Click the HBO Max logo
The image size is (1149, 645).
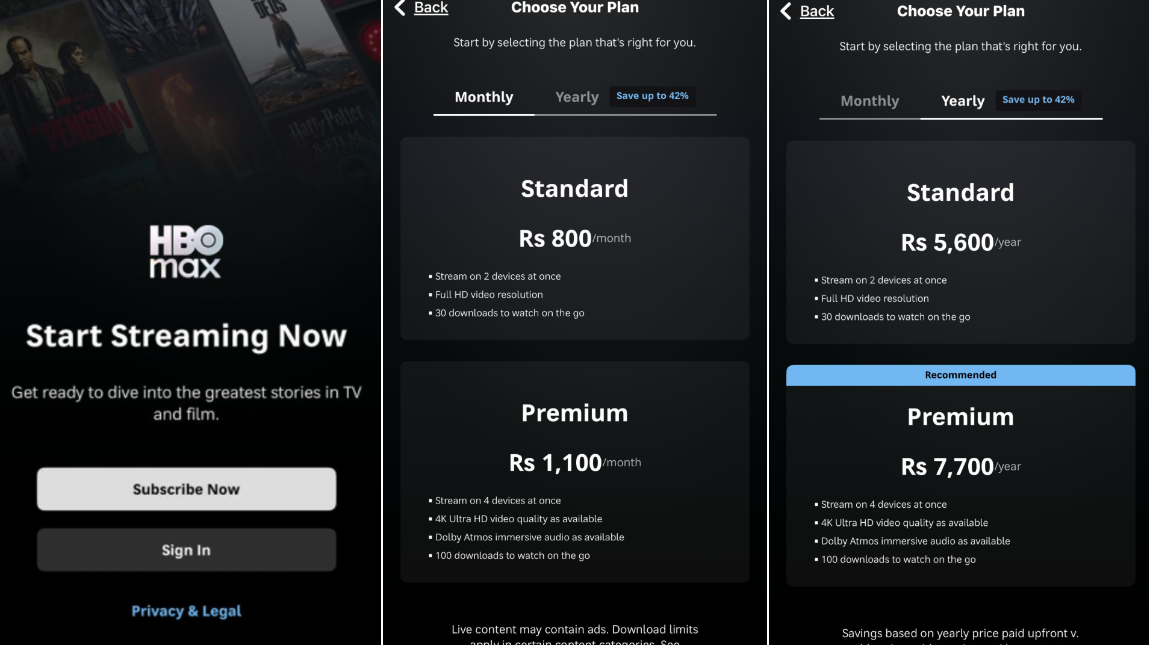click(x=186, y=251)
